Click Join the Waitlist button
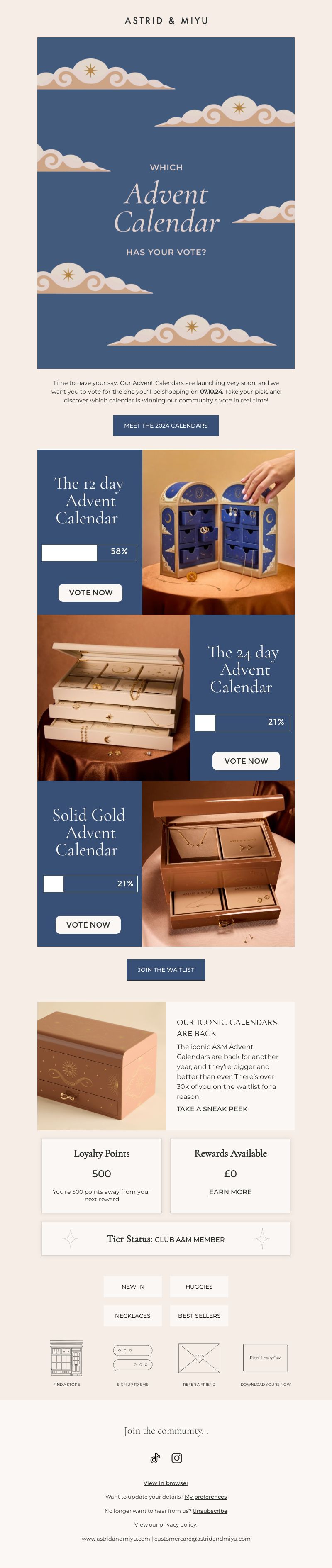 tap(166, 970)
